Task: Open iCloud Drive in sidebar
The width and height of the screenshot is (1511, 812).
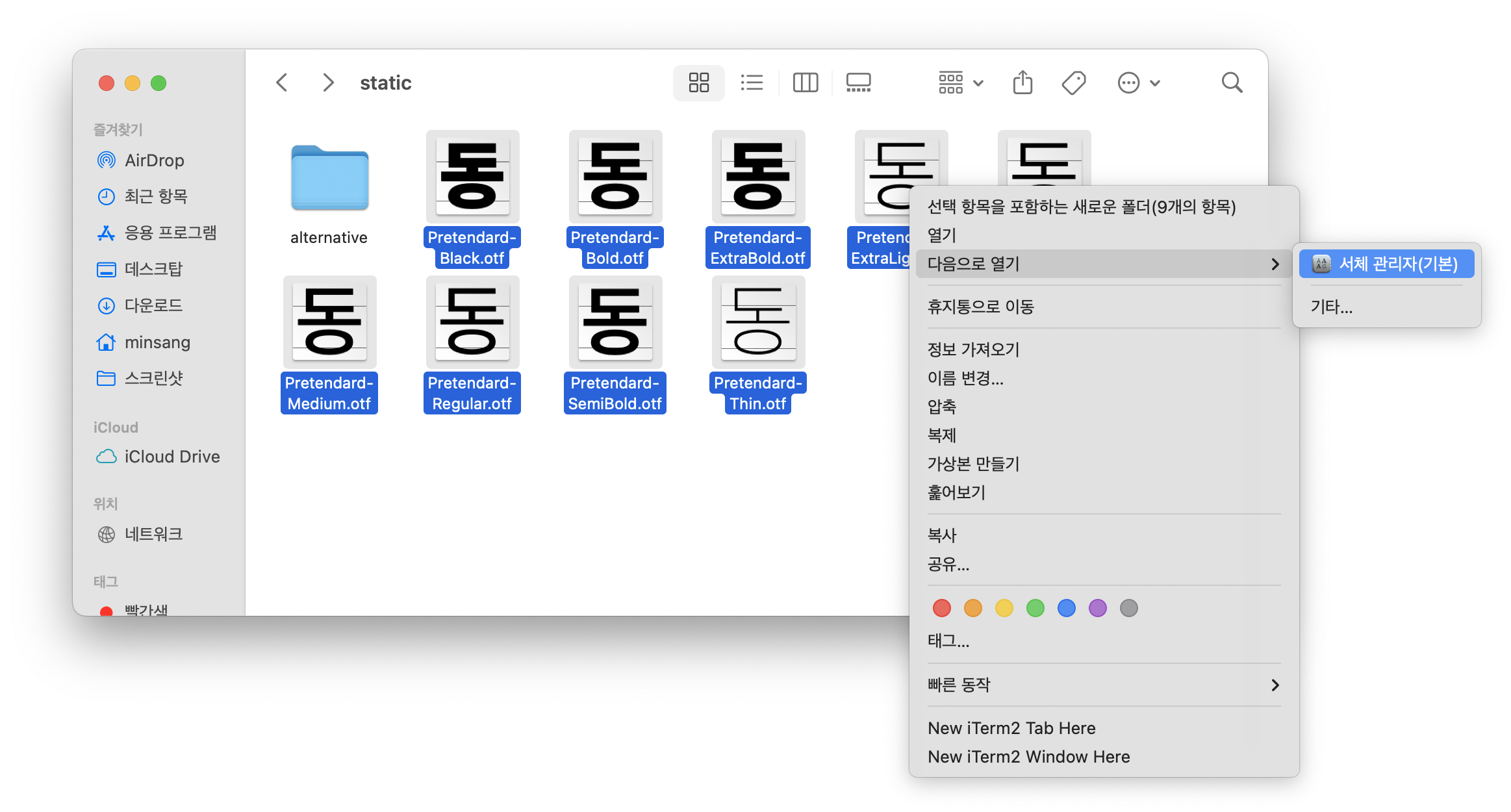Action: 159,457
